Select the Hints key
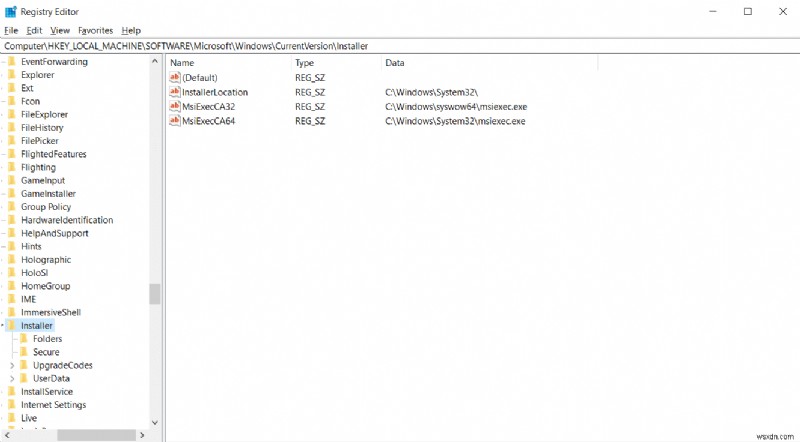The height and width of the screenshot is (442, 800). (x=31, y=247)
